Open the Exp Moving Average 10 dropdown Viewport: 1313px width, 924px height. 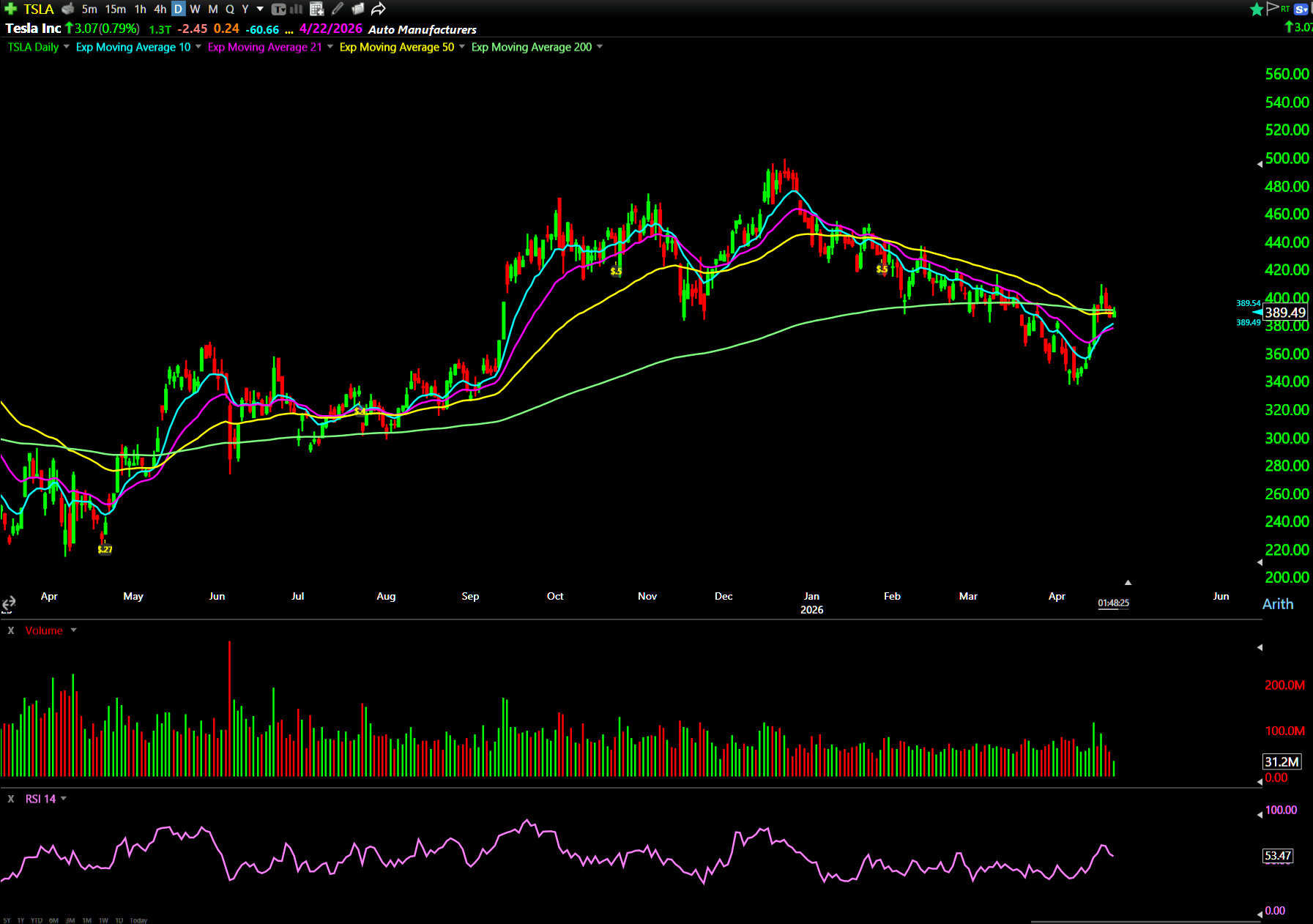(198, 47)
